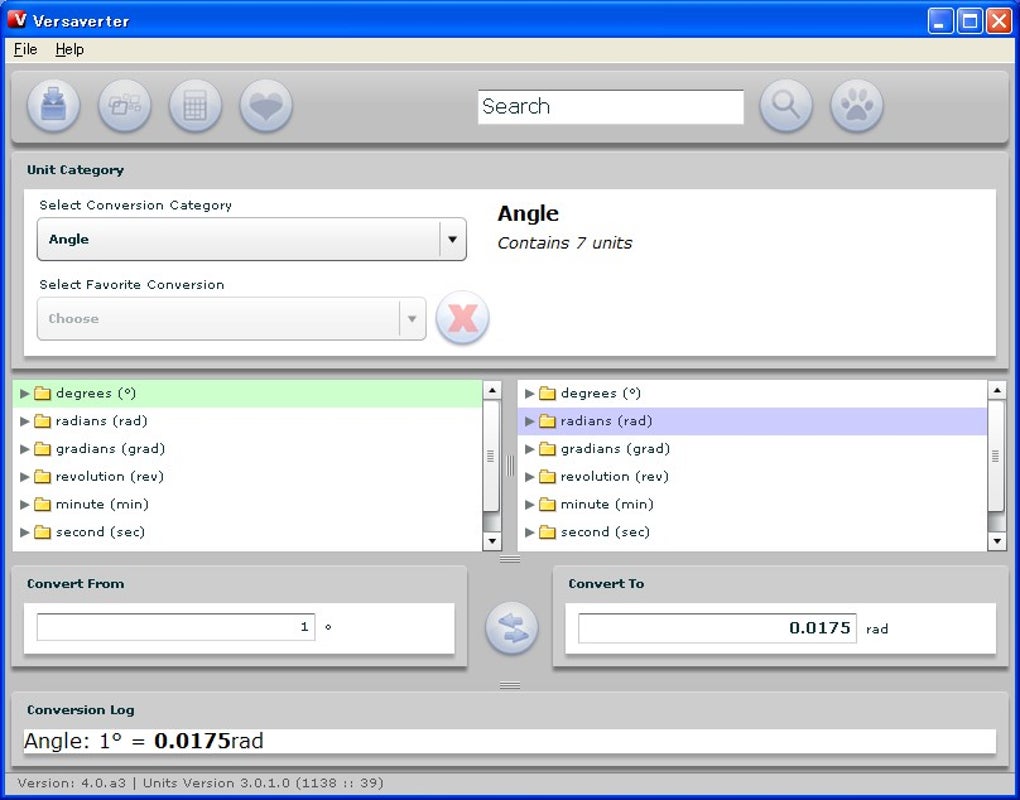Open the Select Favorite Conversion dropdown

click(x=232, y=319)
